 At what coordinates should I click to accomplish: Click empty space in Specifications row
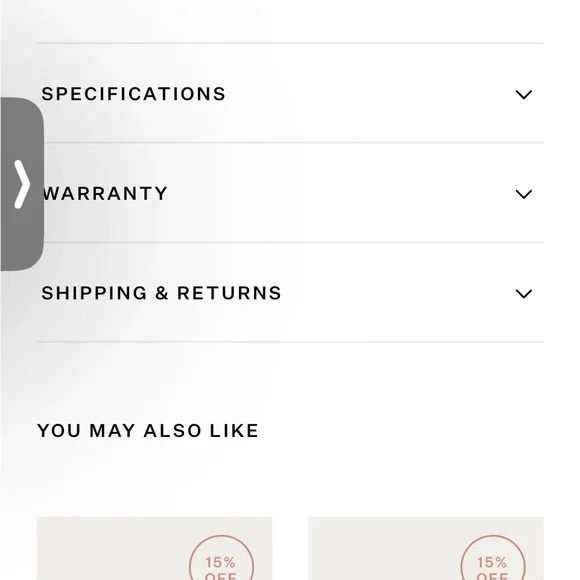pyautogui.click(x=370, y=94)
